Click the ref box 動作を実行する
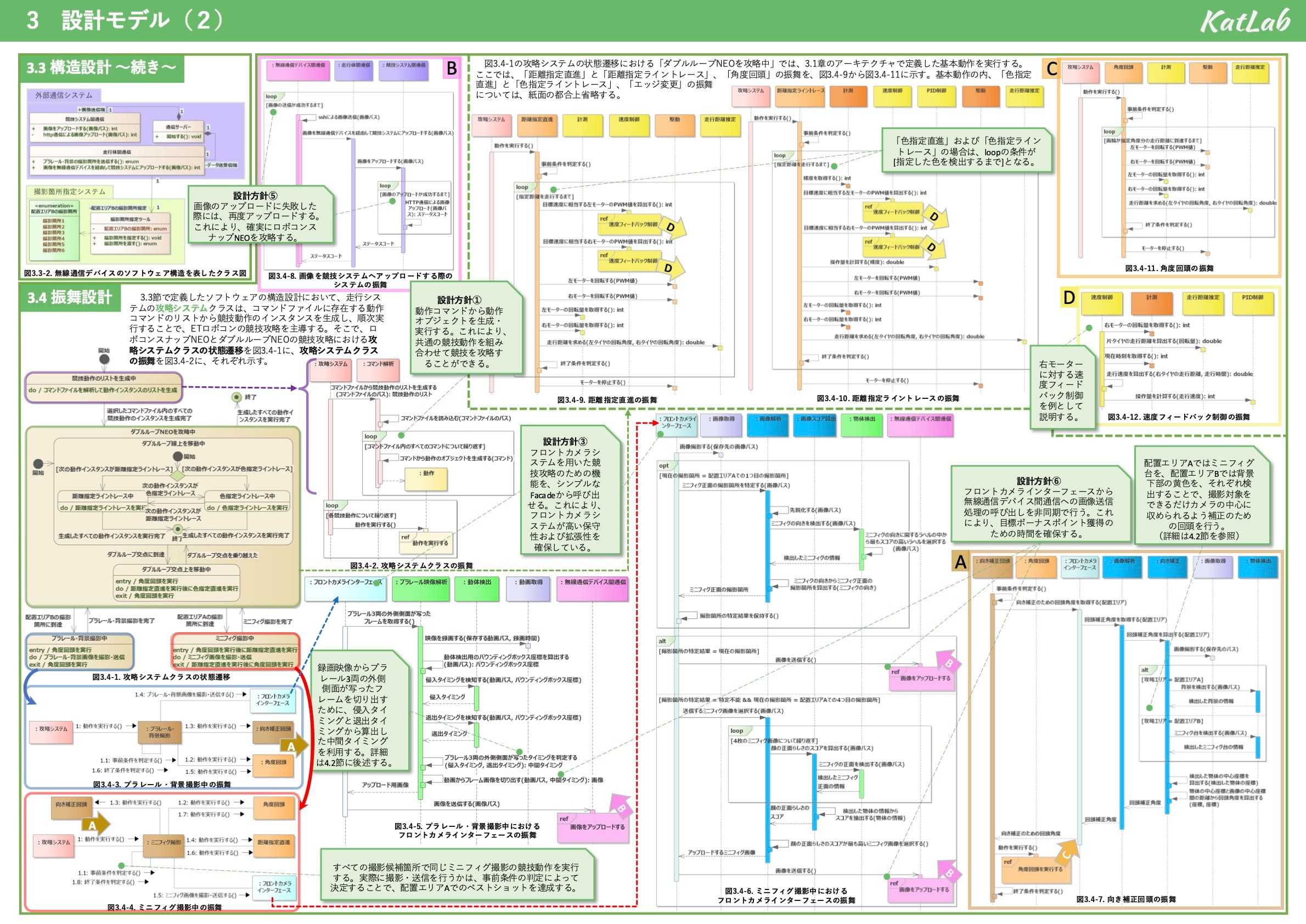Screen dimensions: 1306x924 pos(426,543)
